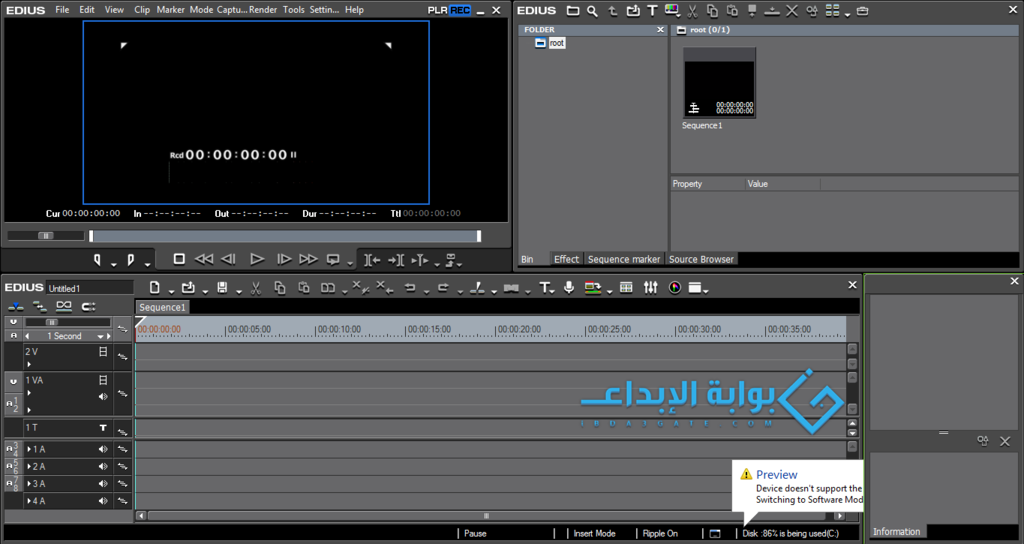1024x544 pixels.
Task: Click the Set Out point marker icon
Action: pos(131,260)
